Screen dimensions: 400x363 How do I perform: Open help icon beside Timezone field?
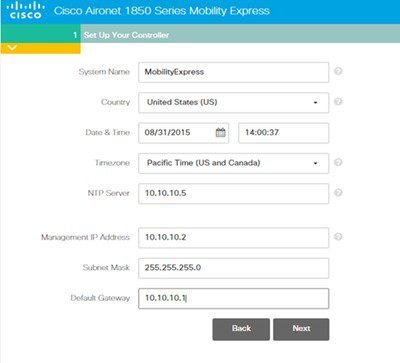click(x=338, y=162)
